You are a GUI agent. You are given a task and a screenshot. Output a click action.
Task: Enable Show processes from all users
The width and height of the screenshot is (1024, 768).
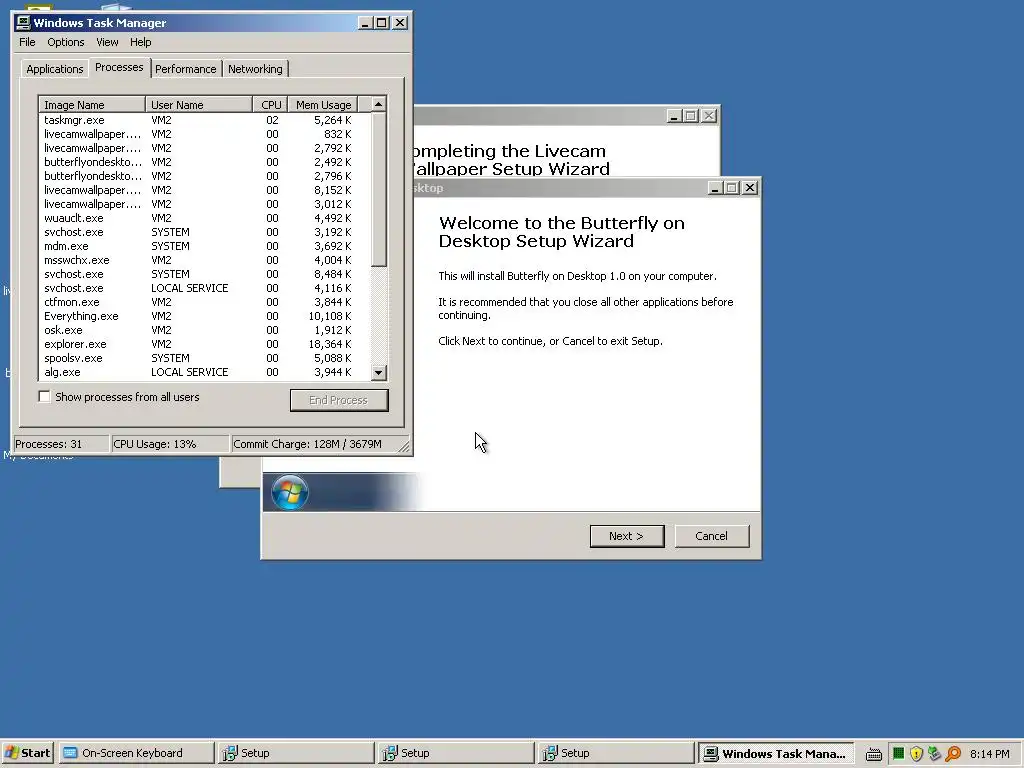[44, 396]
